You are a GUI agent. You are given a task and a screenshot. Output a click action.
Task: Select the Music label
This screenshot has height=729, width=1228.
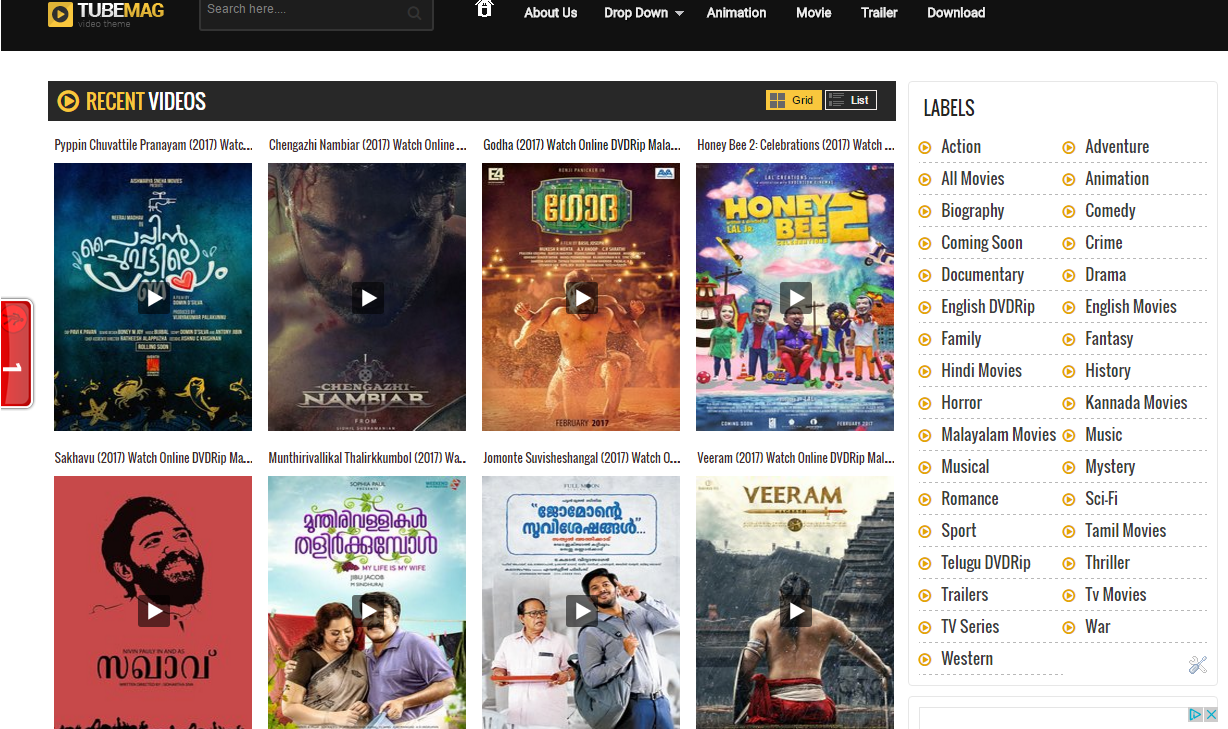1104,435
